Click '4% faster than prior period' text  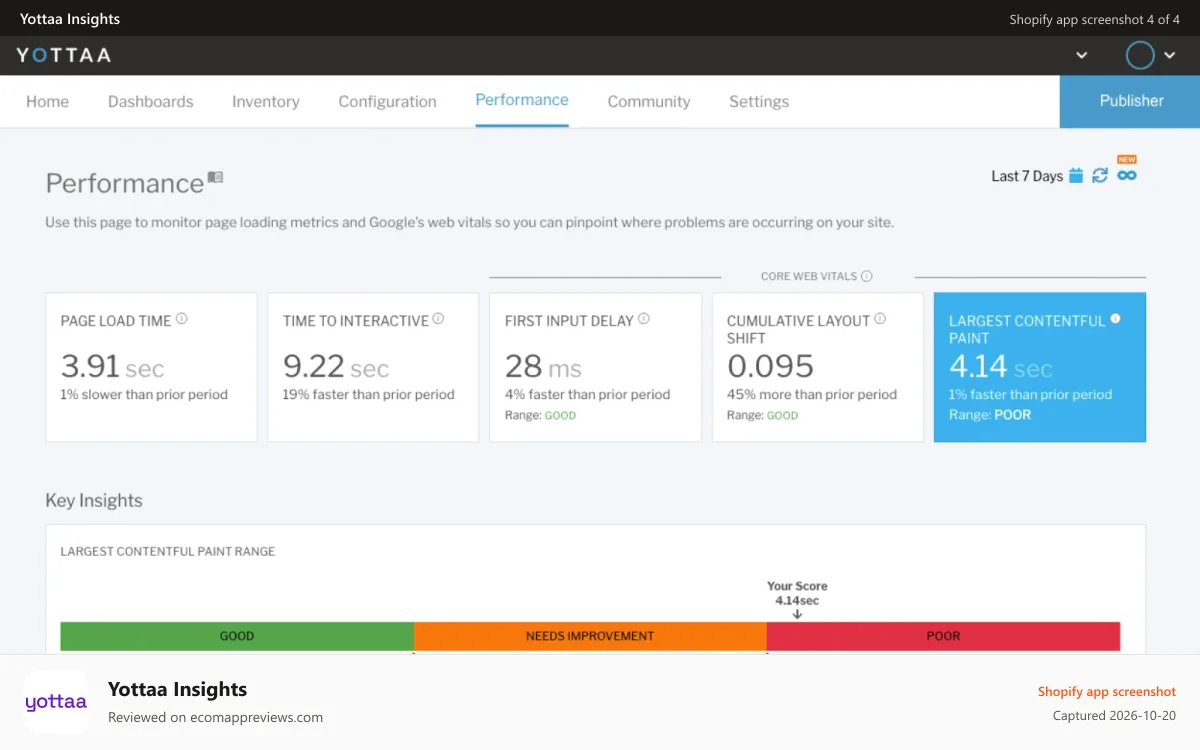coord(588,394)
